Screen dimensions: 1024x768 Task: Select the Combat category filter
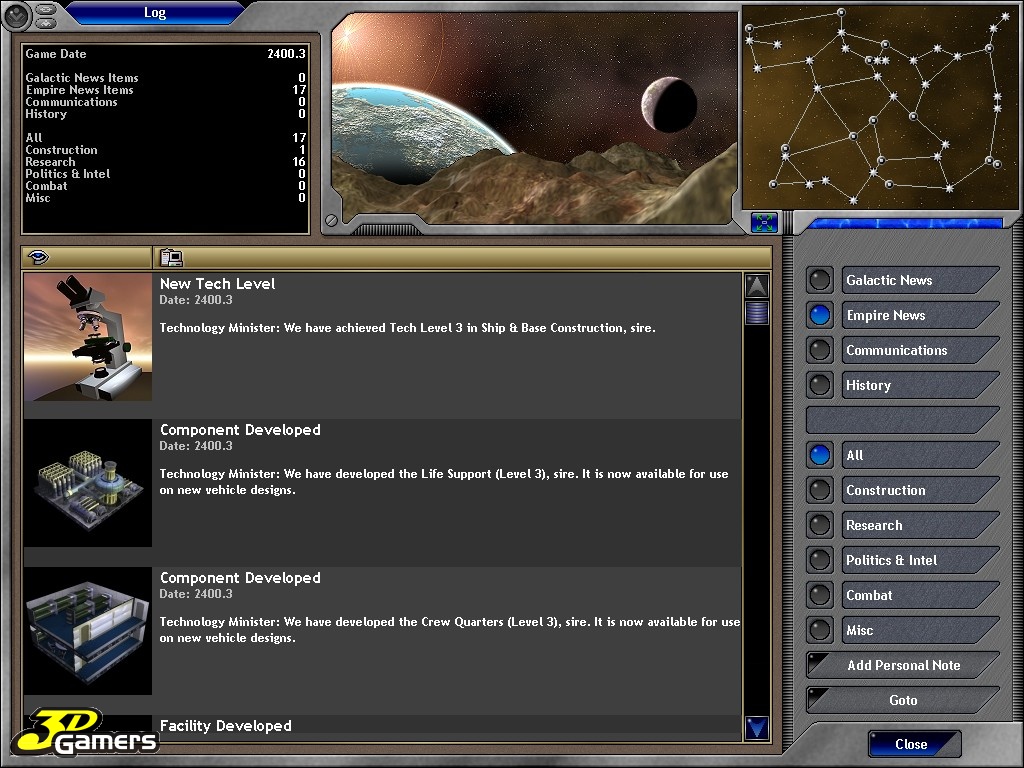coord(918,595)
